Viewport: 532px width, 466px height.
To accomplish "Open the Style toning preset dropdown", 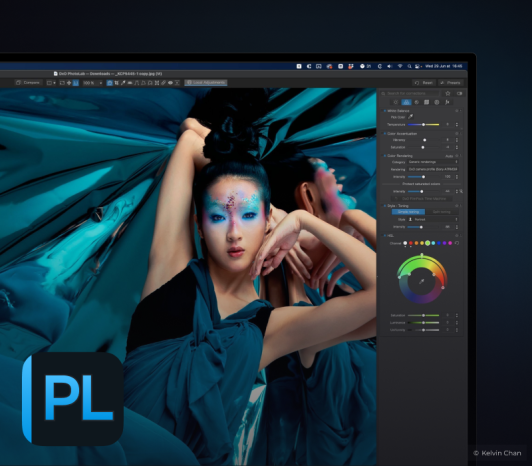I will [433, 220].
